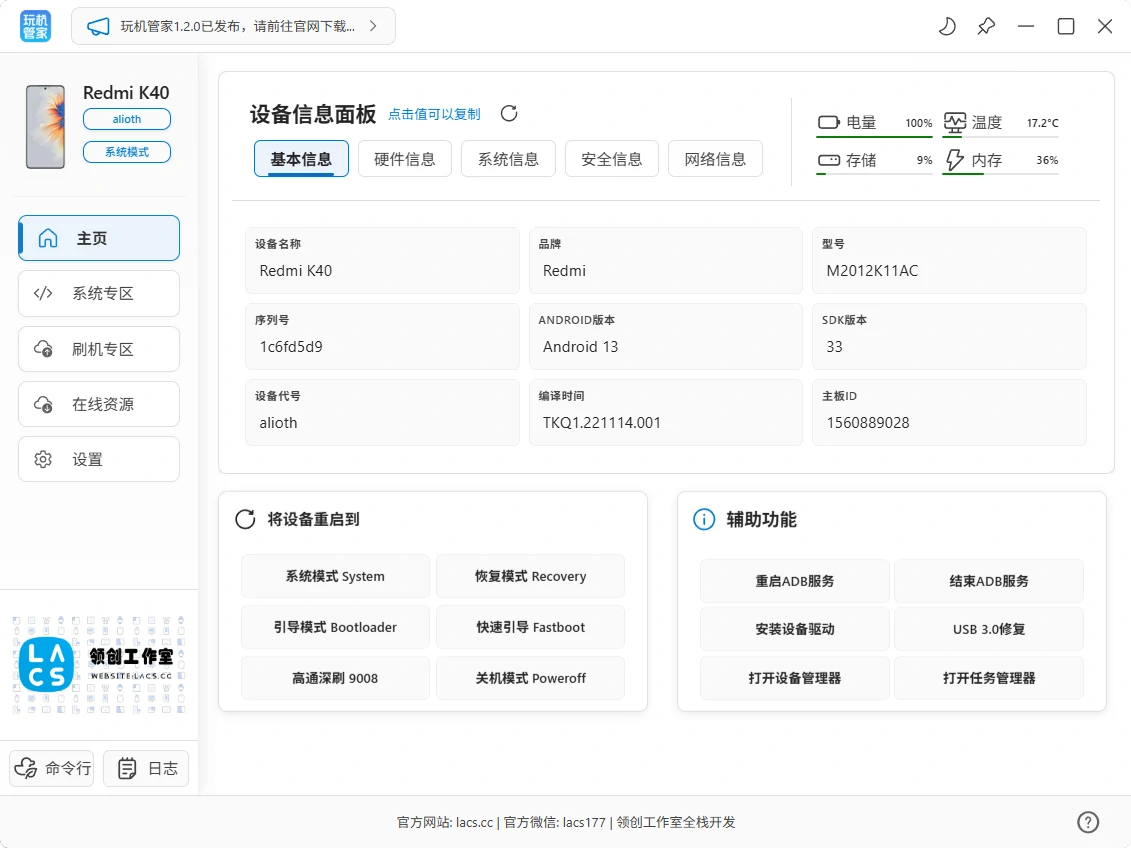
Task: Open the 安全信息 tab
Action: click(611, 158)
